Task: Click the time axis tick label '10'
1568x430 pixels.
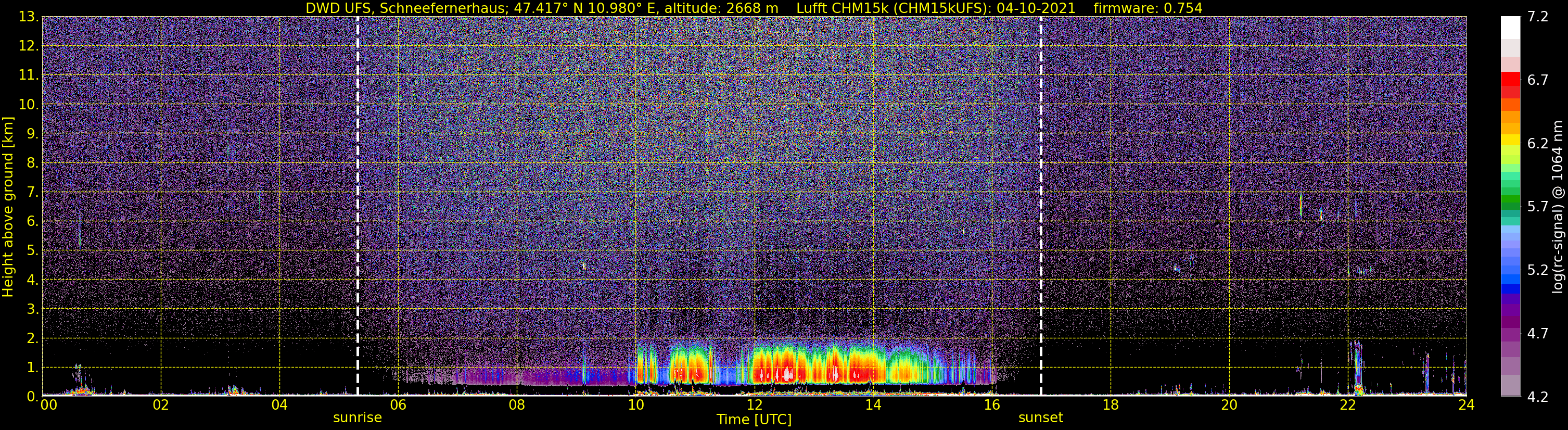Action: [635, 405]
